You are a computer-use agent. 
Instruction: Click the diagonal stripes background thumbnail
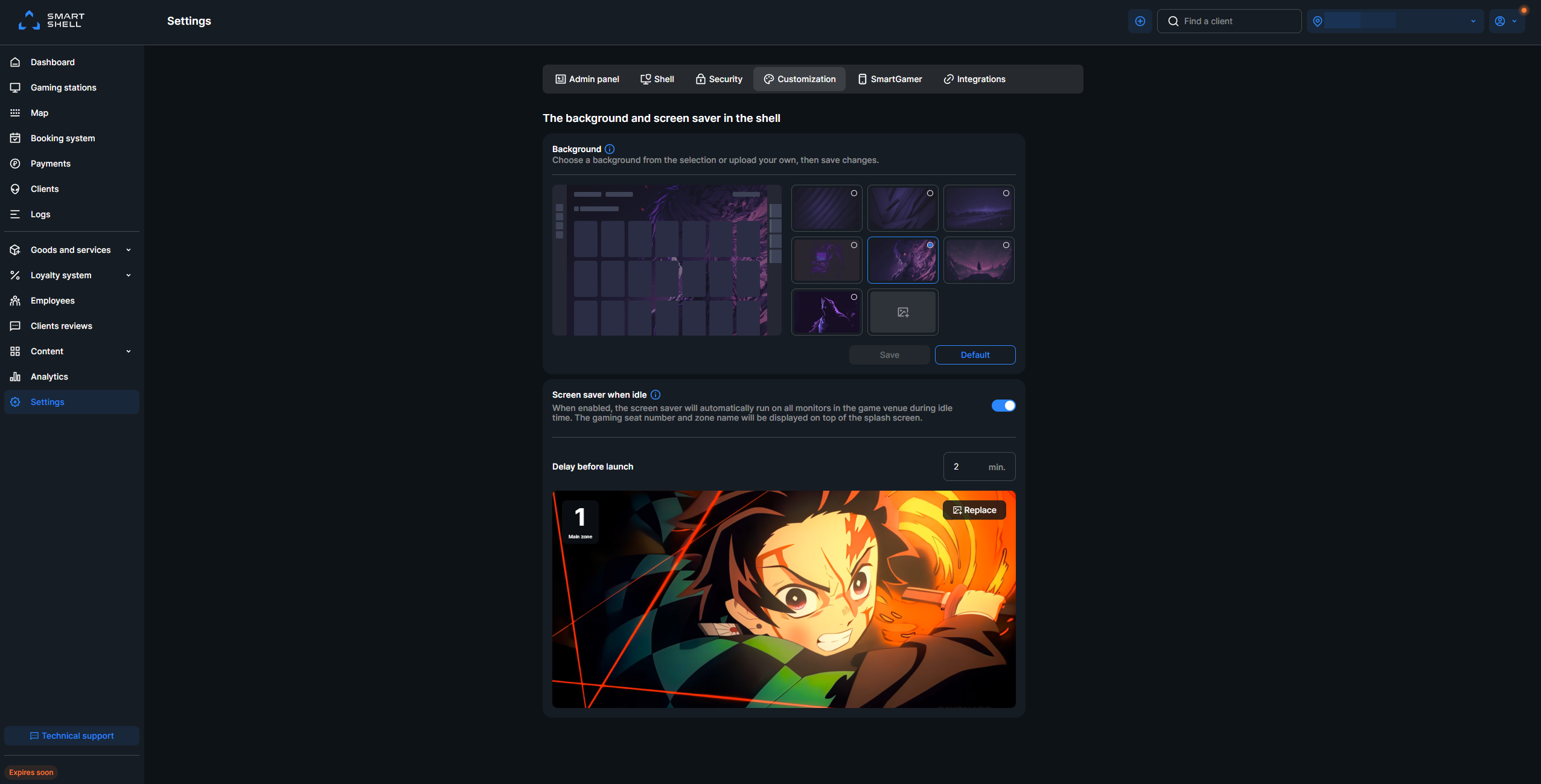point(826,208)
